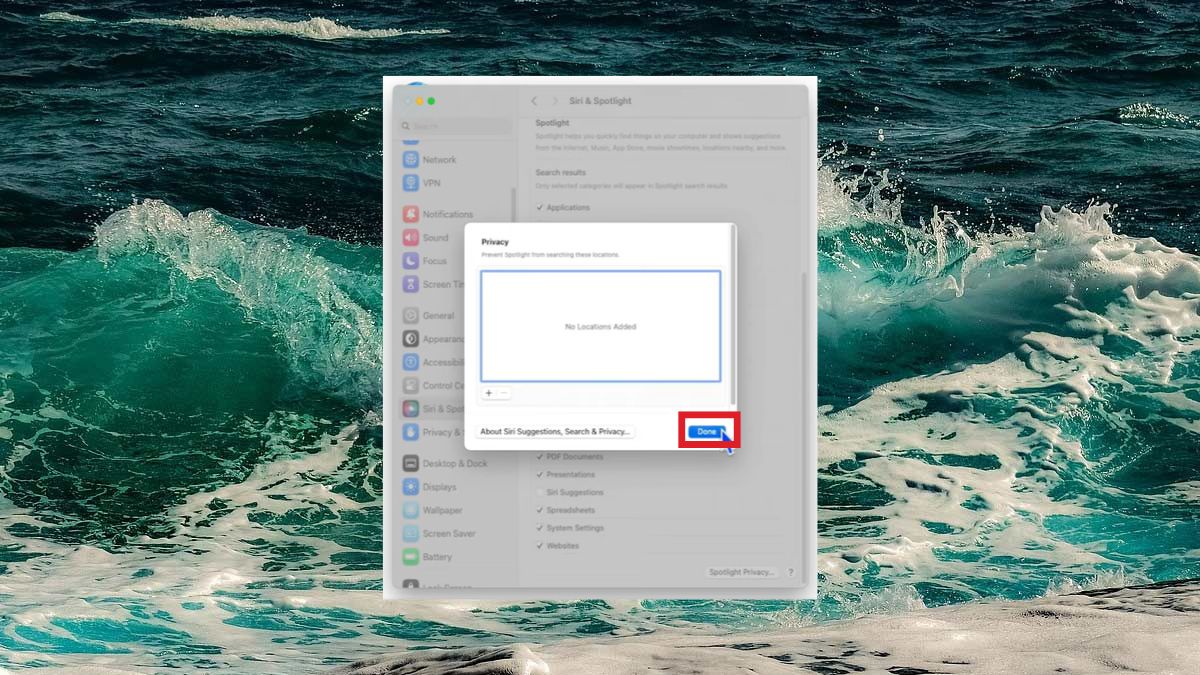
Task: Uncheck the Spreadsheets checkbox
Action: (x=540, y=510)
